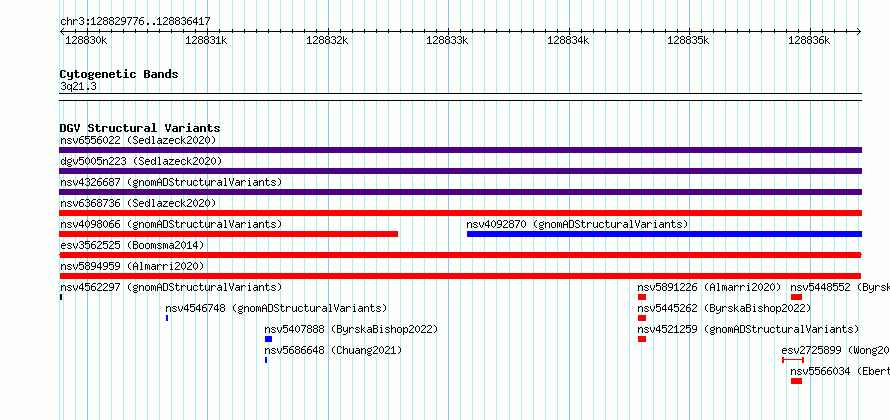890x420 pixels.
Task: Click the purple bar under dgv5005n223
Action: [x=460, y=171]
